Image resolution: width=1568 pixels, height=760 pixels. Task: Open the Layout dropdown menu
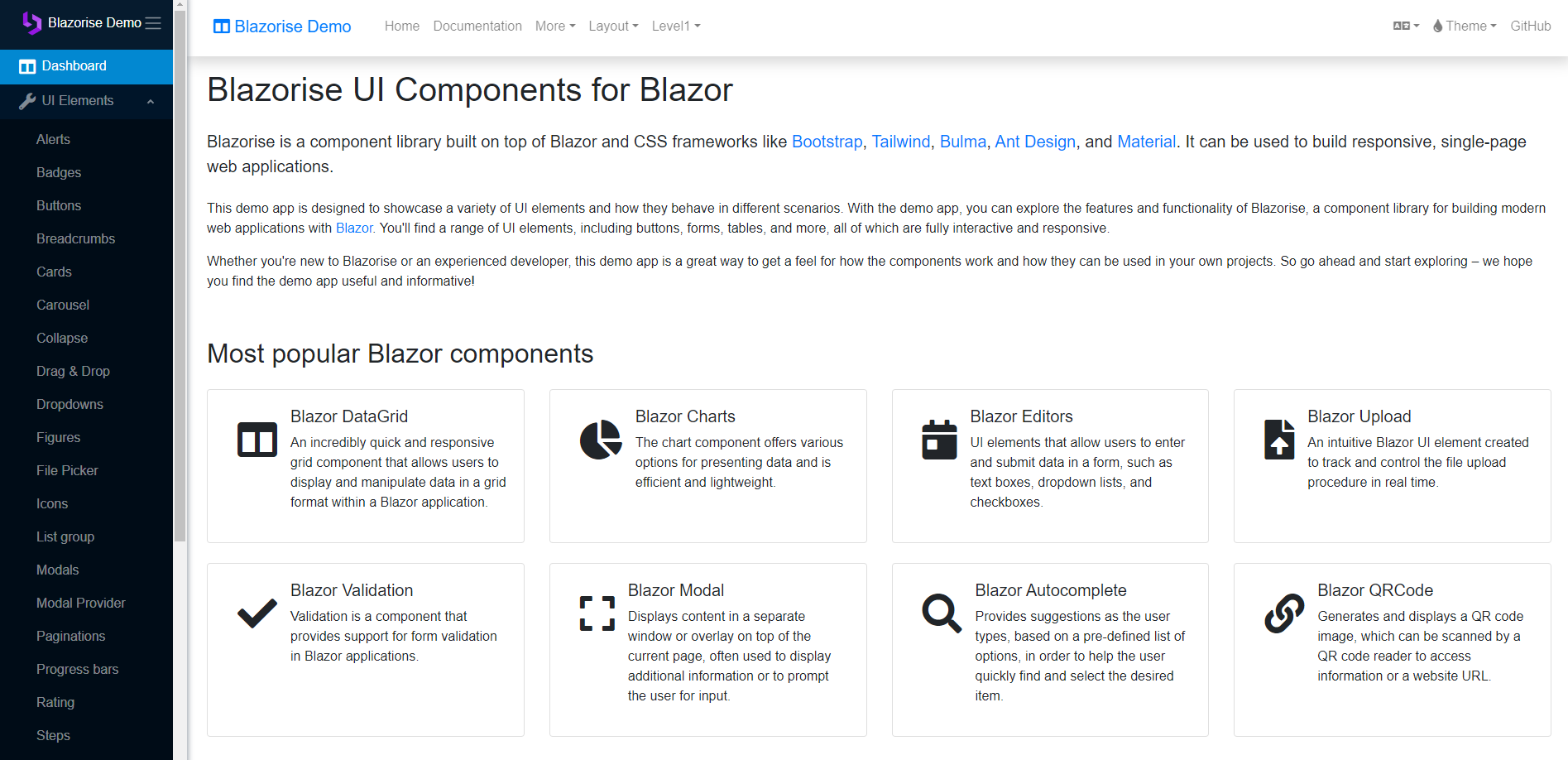click(613, 26)
